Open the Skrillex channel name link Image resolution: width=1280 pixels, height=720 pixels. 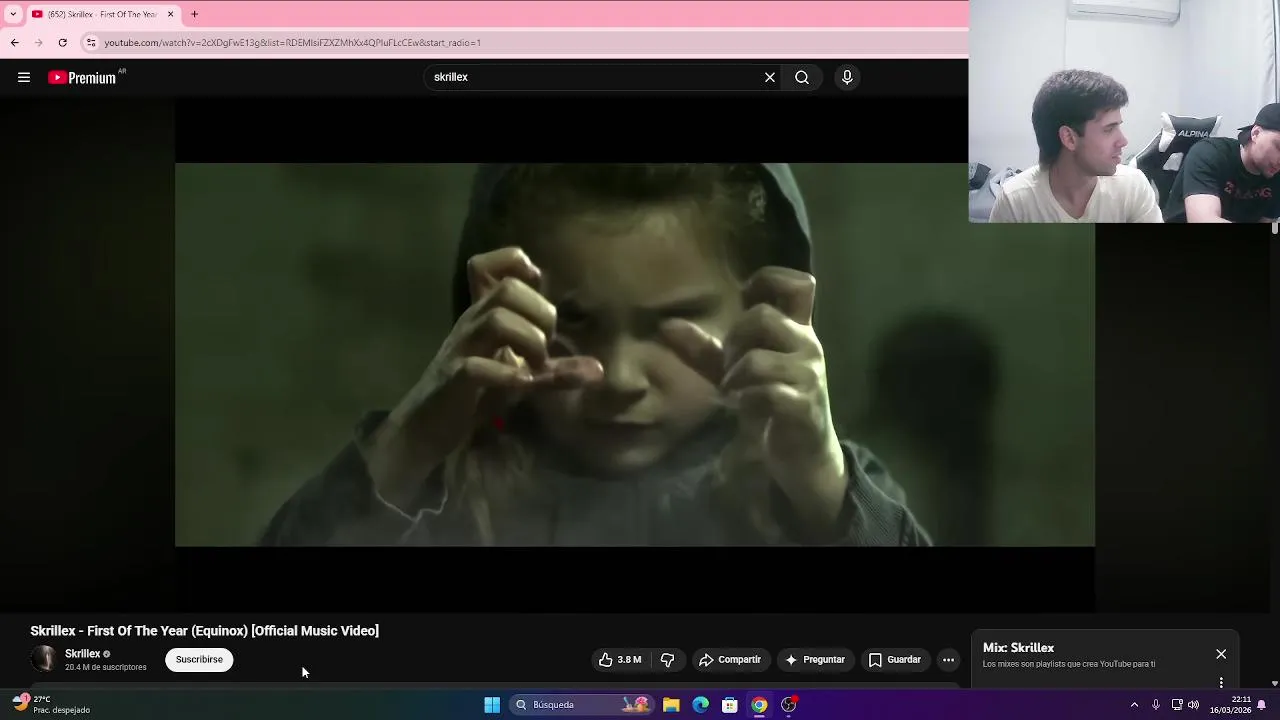pos(83,654)
